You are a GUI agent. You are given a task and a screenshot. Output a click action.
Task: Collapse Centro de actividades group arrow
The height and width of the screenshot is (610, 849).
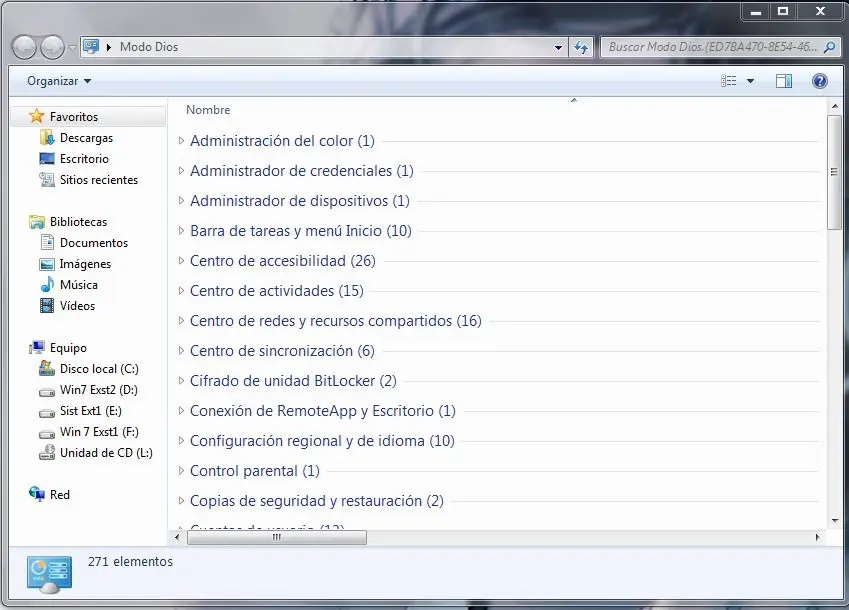(181, 291)
